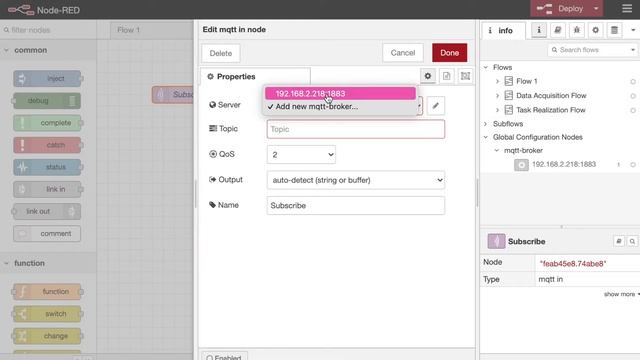Open the Properties tab
This screenshot has width=640, height=360.
(x=255, y=77)
